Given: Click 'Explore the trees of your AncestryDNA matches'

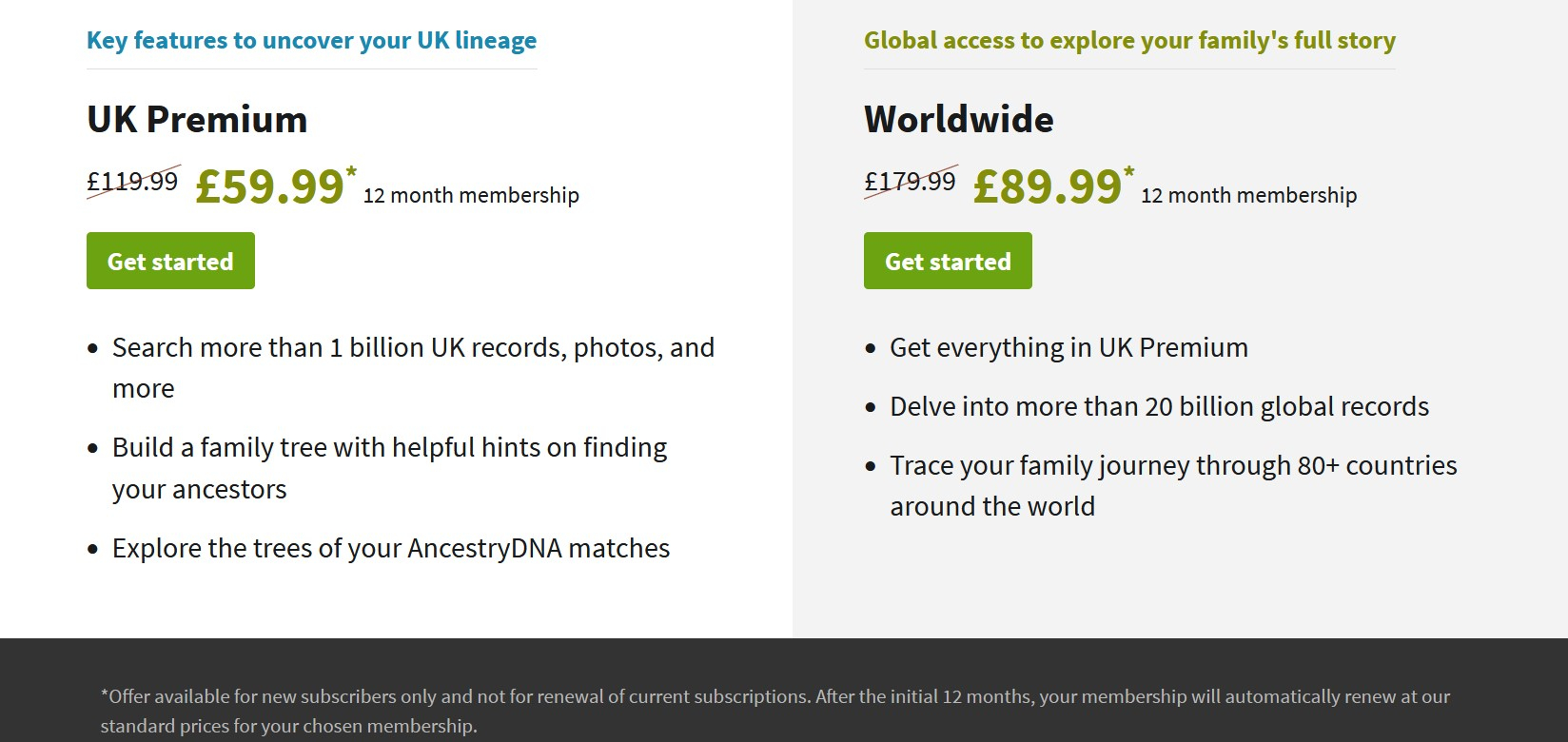Looking at the screenshot, I should [x=391, y=548].
